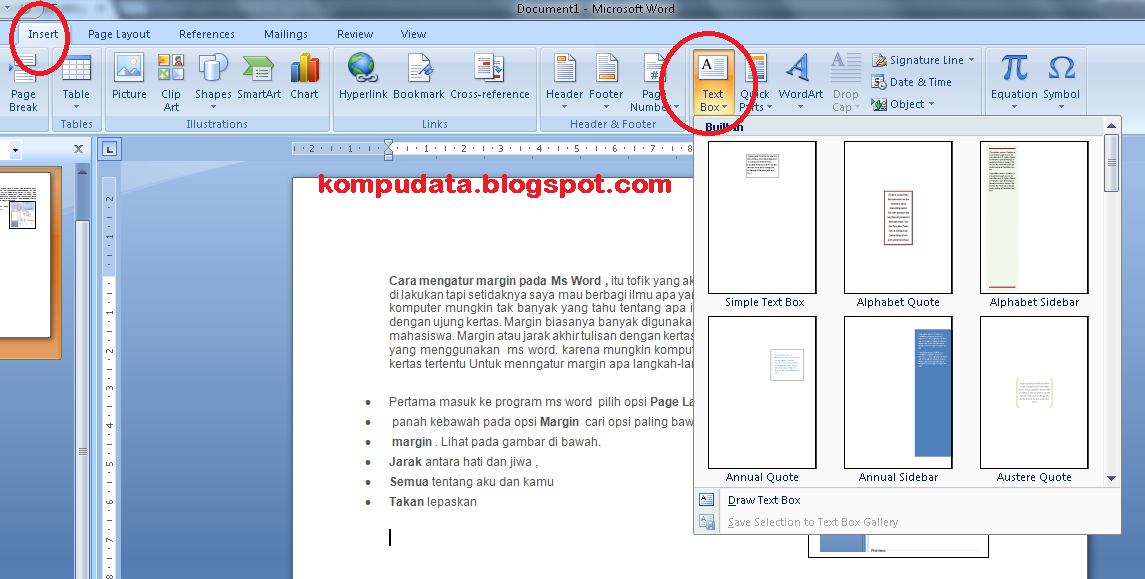
Task: Open the Insert ribbon tab
Action: (x=43, y=34)
